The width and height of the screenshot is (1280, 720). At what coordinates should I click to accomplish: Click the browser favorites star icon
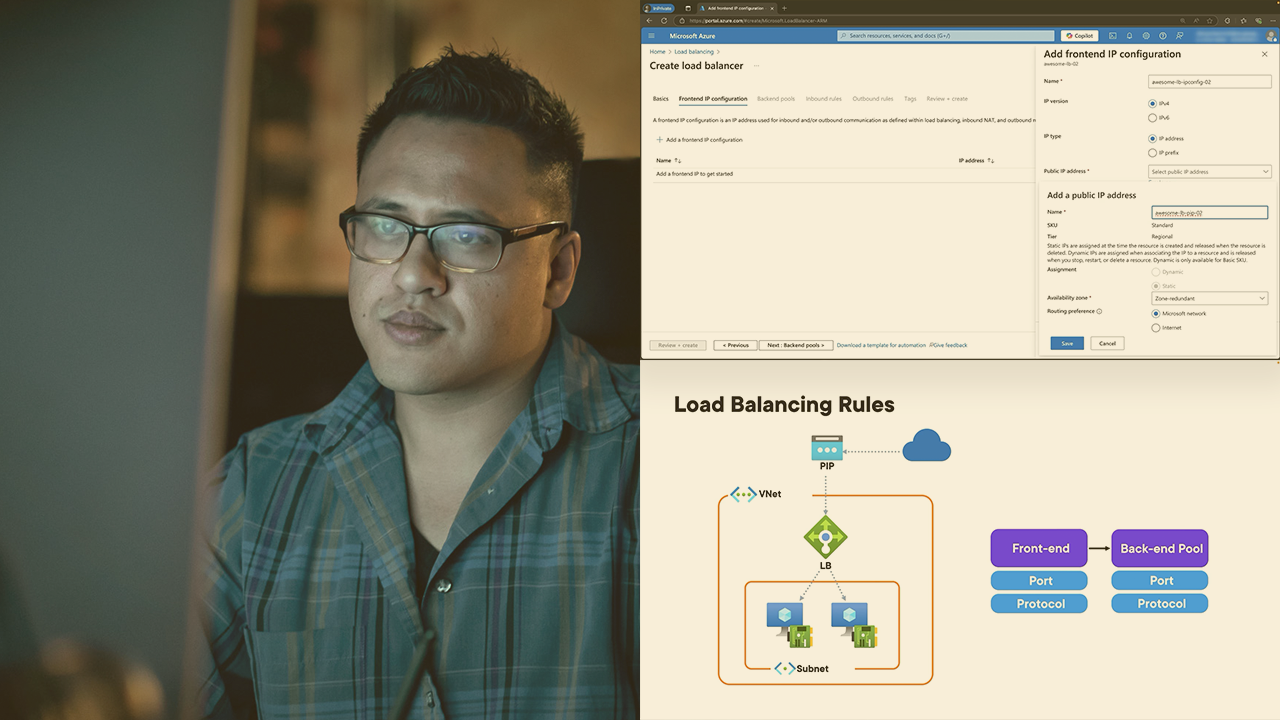click(x=1210, y=20)
